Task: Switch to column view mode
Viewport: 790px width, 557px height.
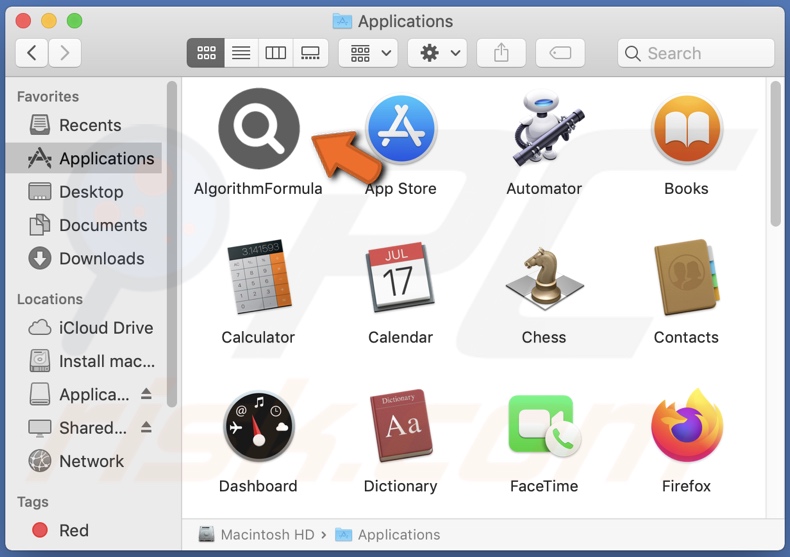Action: [276, 53]
